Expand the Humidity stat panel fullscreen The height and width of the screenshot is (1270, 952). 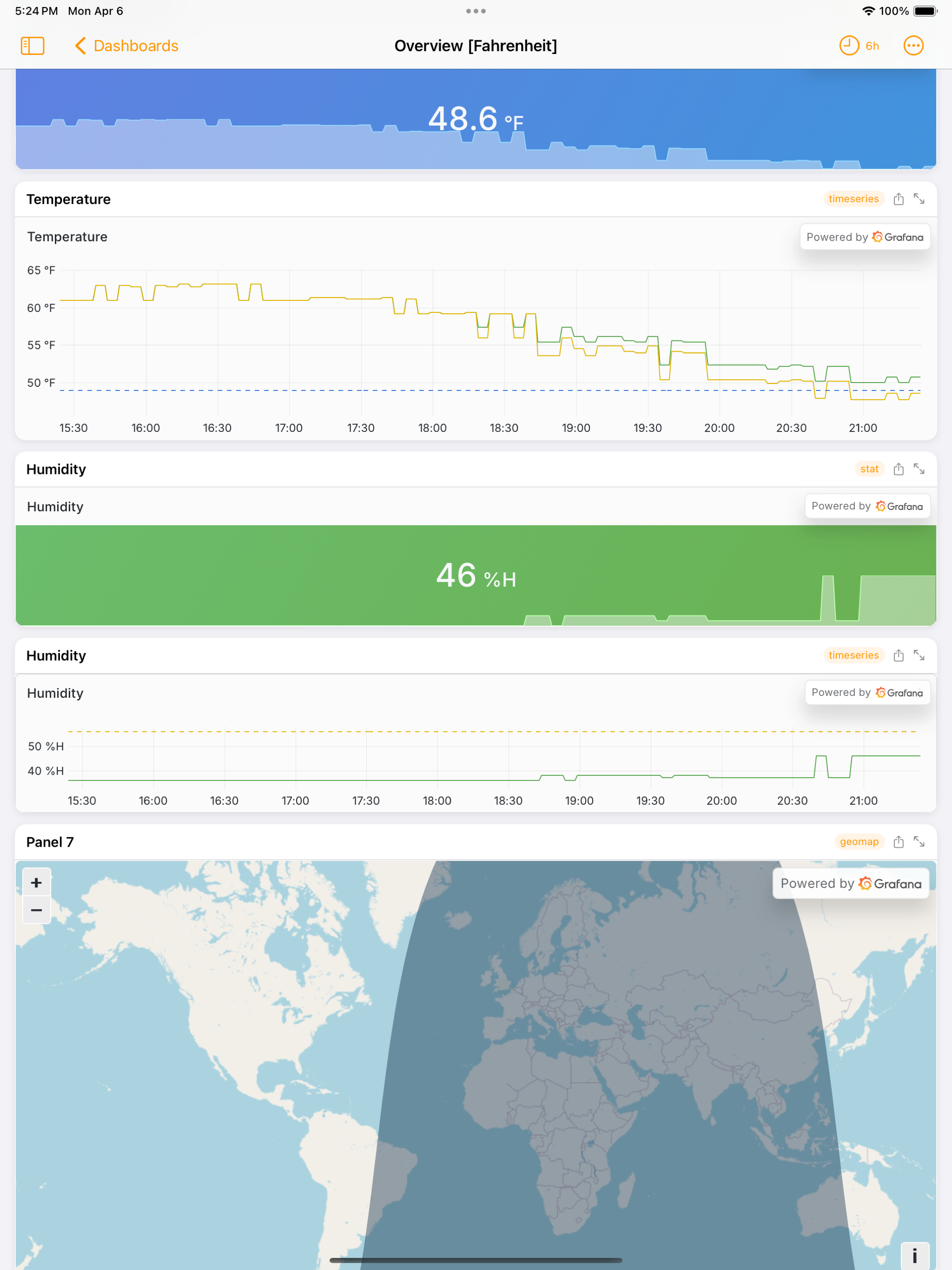(x=919, y=470)
